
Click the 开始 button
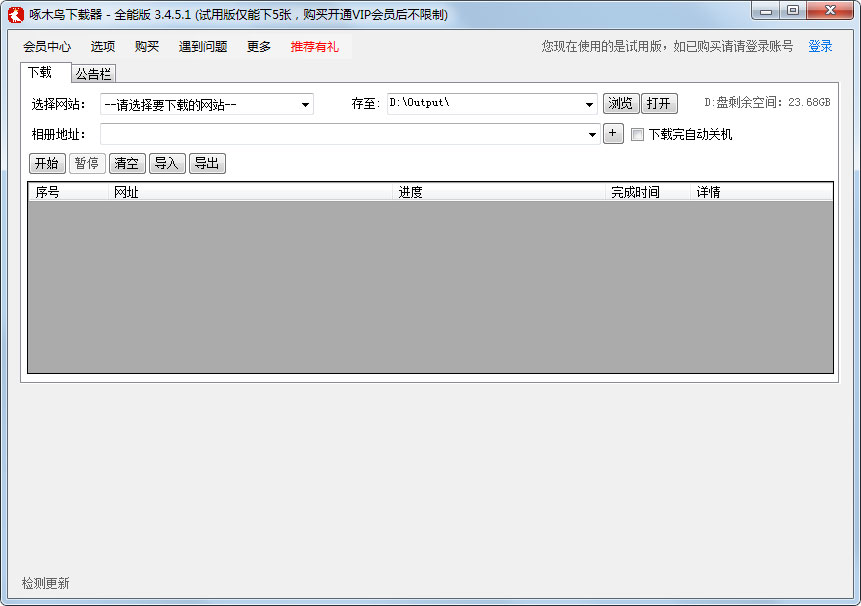point(47,163)
